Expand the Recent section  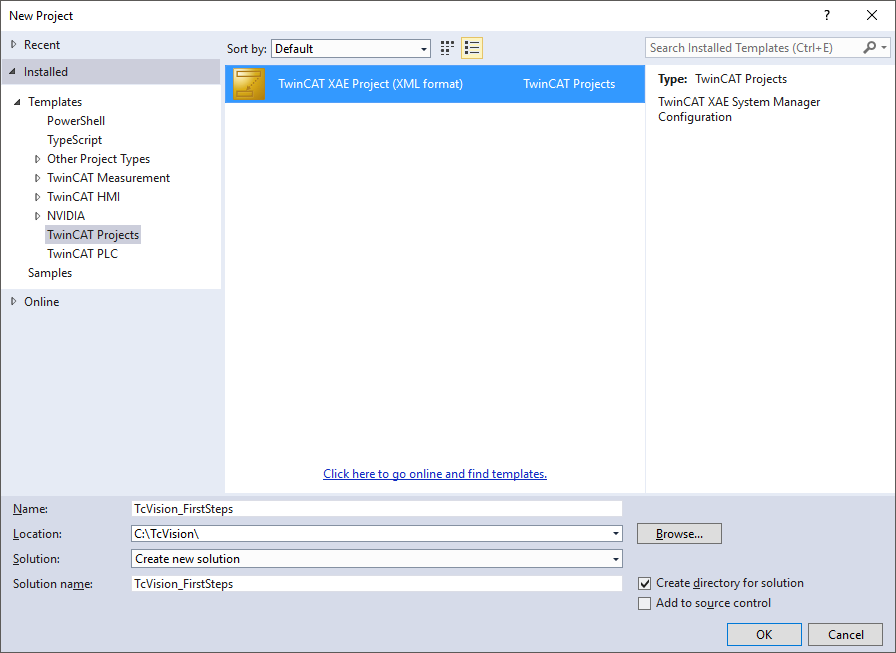pos(14,45)
